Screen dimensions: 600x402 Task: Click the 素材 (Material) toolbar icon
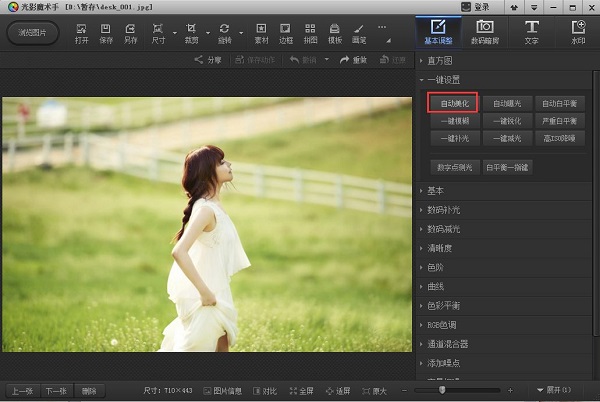tap(262, 31)
